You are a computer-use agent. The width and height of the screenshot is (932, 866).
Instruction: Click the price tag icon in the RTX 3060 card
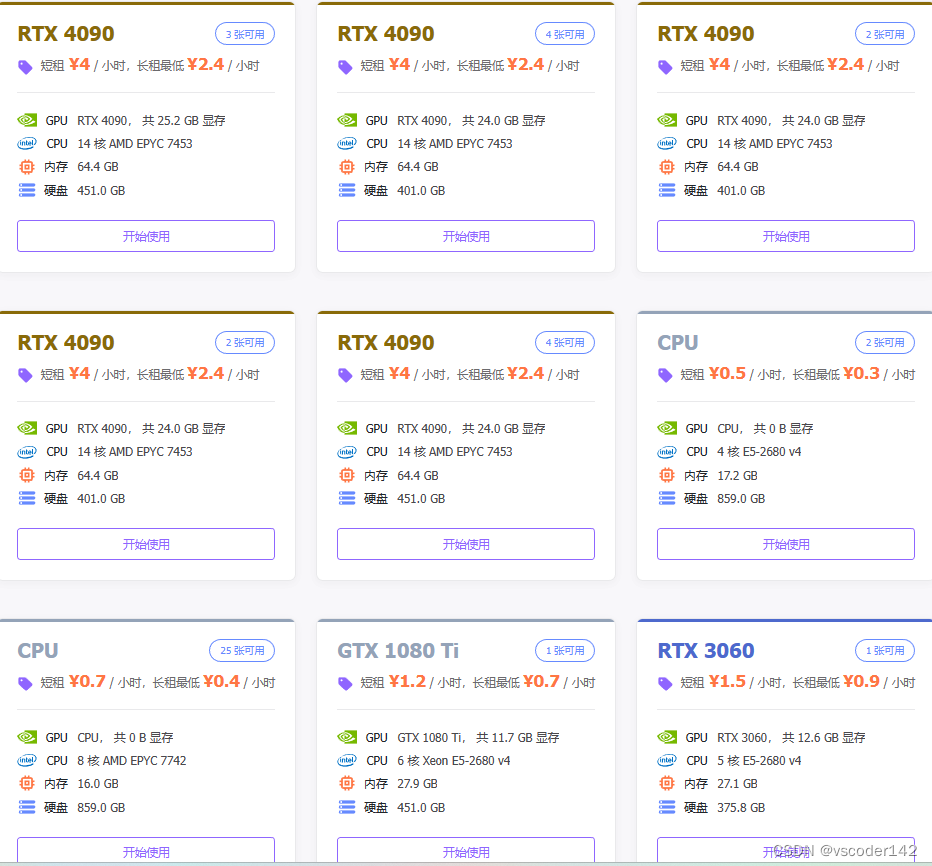(x=665, y=684)
